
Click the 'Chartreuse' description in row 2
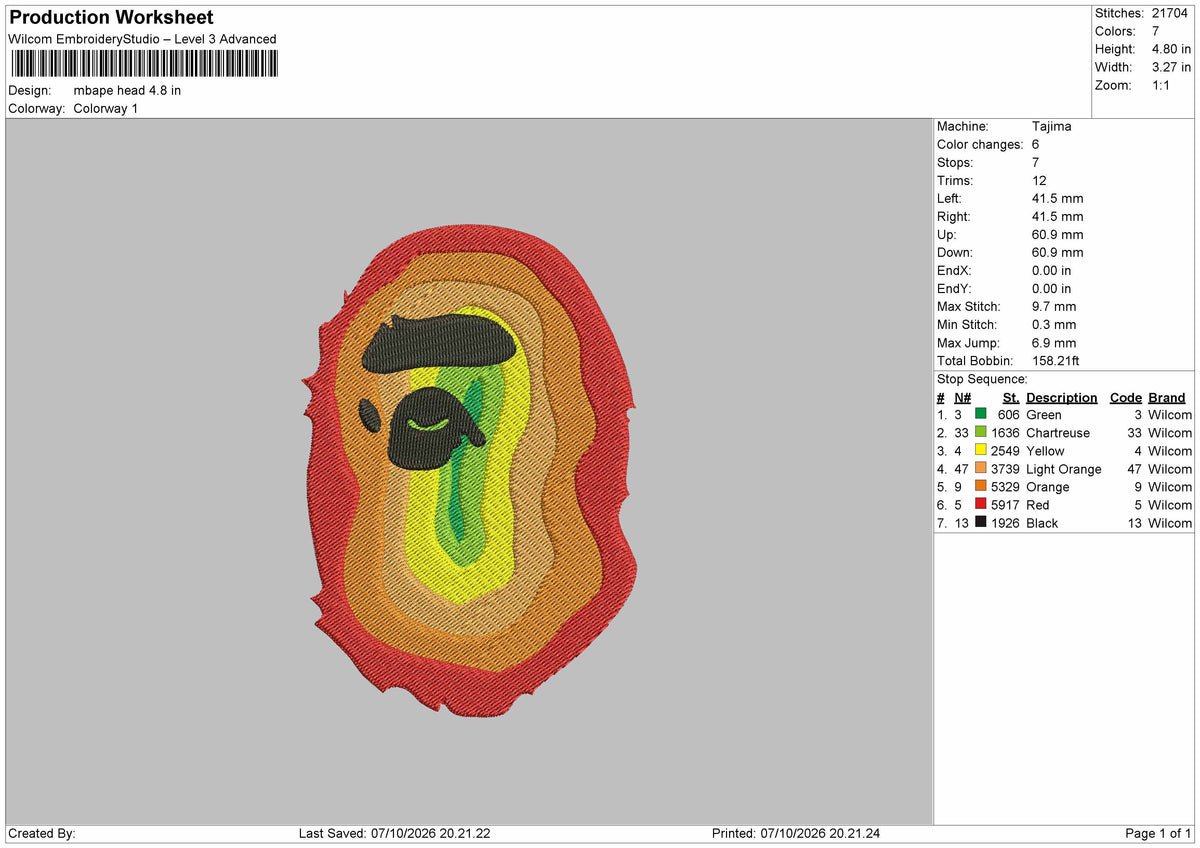coord(1058,433)
